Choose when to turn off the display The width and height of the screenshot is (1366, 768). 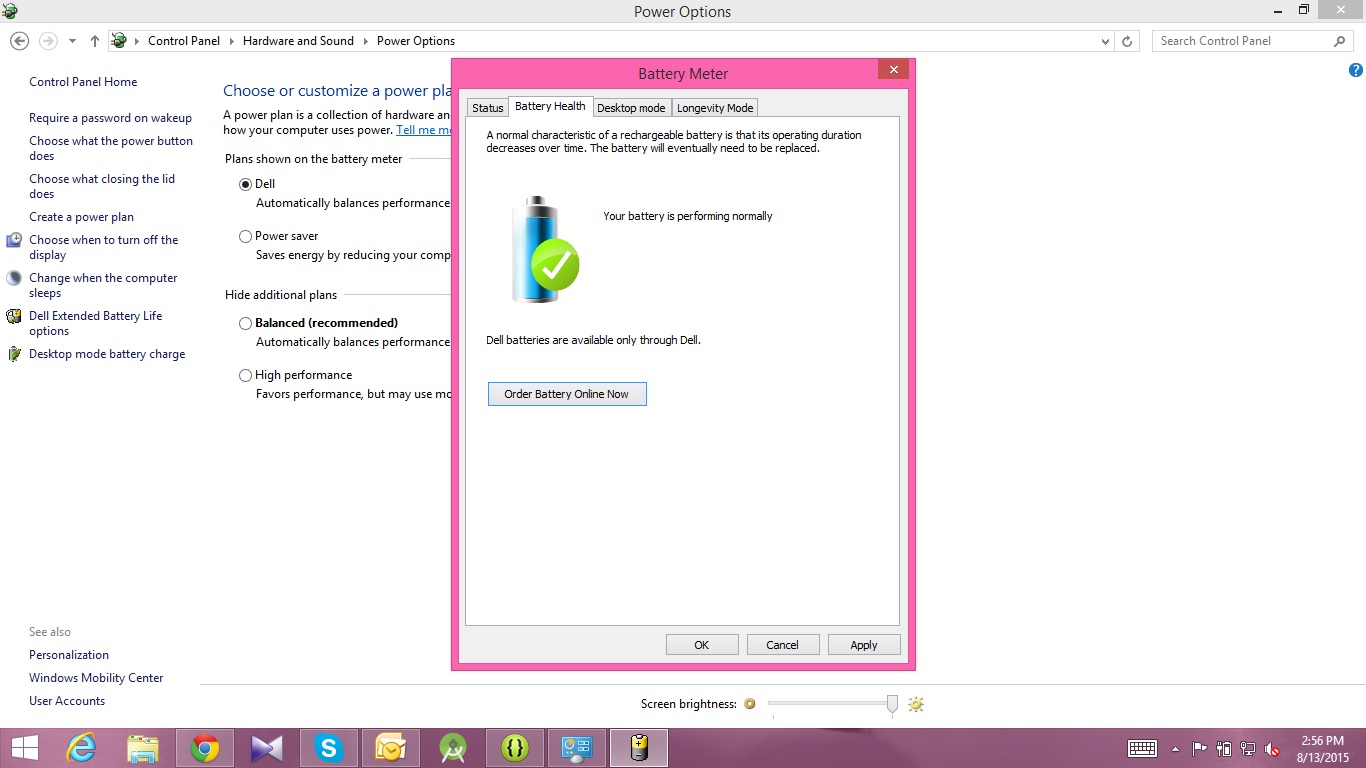tap(103, 247)
